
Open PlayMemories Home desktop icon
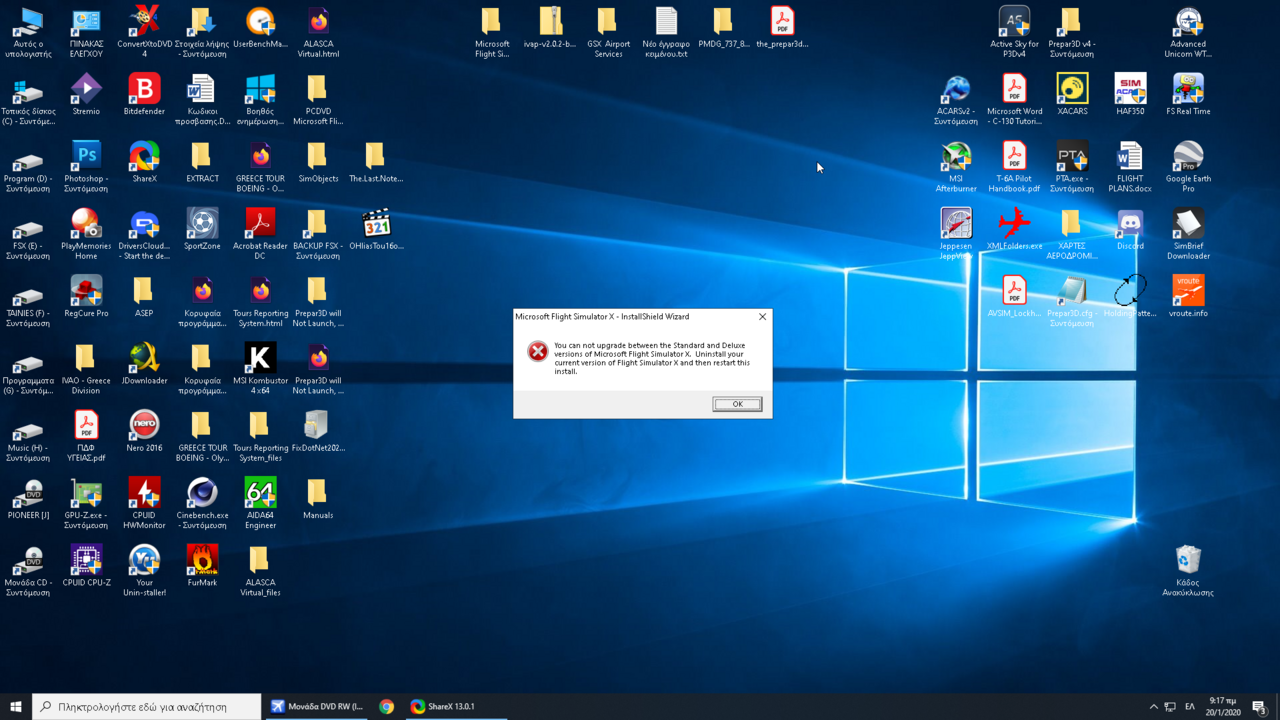point(86,233)
